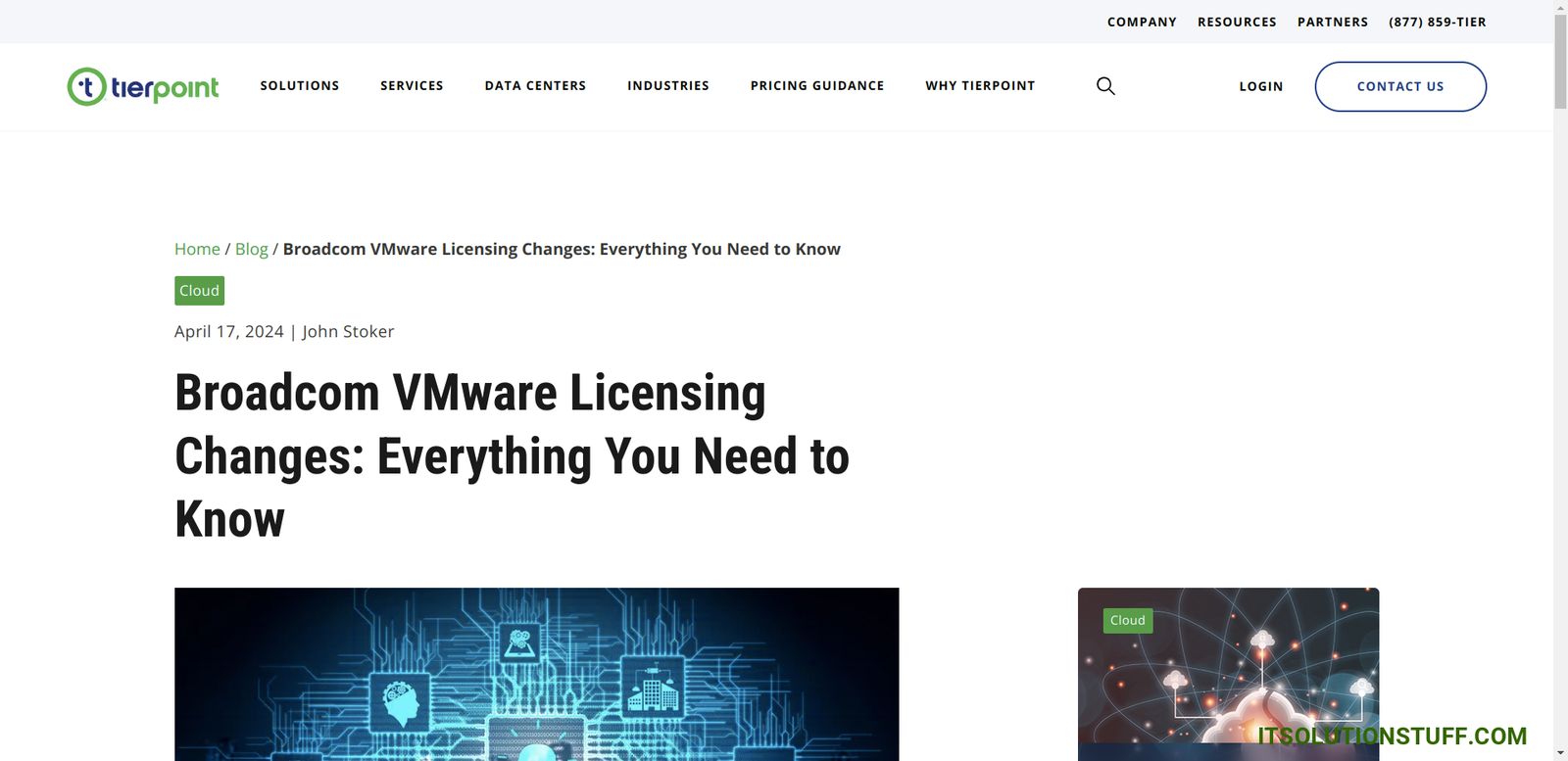The width and height of the screenshot is (1568, 761).
Task: Go to Pricing Guidance
Action: coord(817,86)
